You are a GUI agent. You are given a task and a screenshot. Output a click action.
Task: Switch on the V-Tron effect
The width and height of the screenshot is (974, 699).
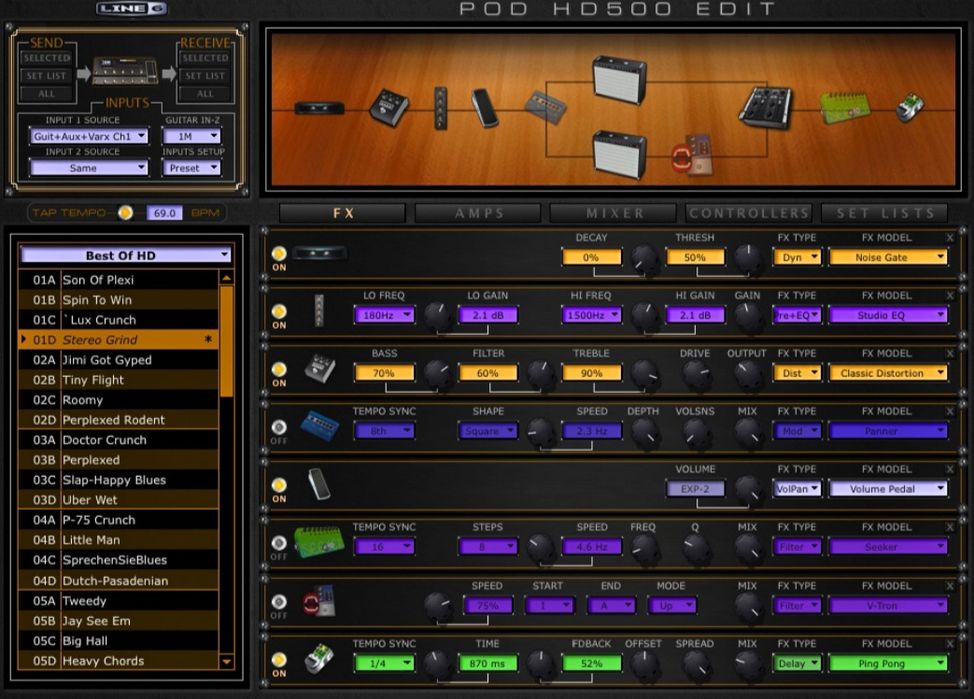279,601
